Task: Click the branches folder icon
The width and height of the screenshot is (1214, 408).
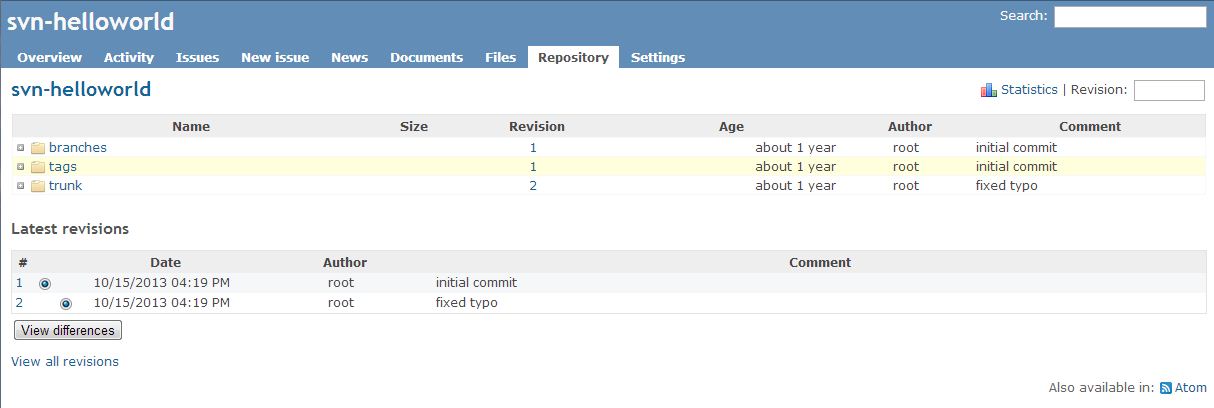Action: tap(38, 148)
